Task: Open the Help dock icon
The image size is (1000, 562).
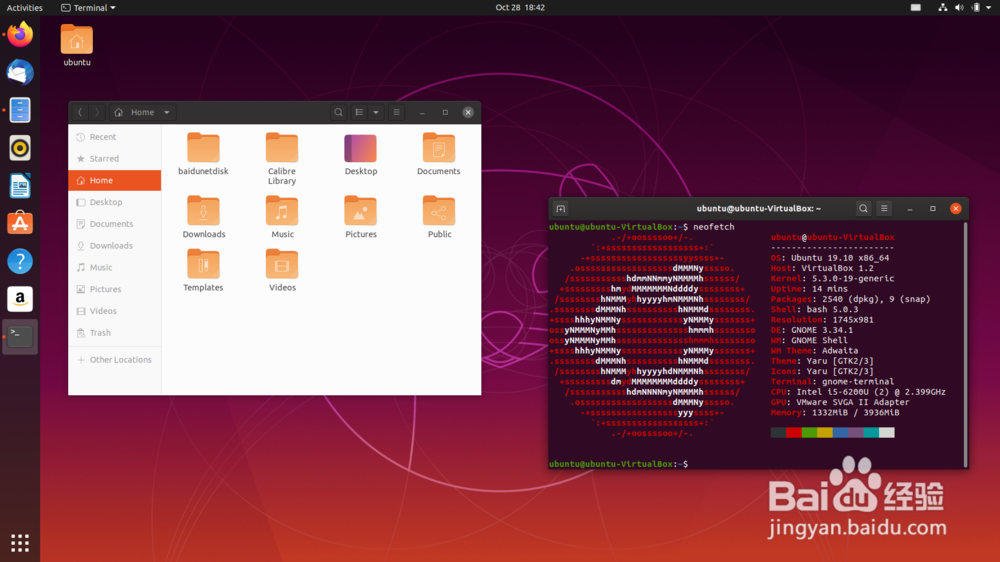Action: (x=20, y=261)
